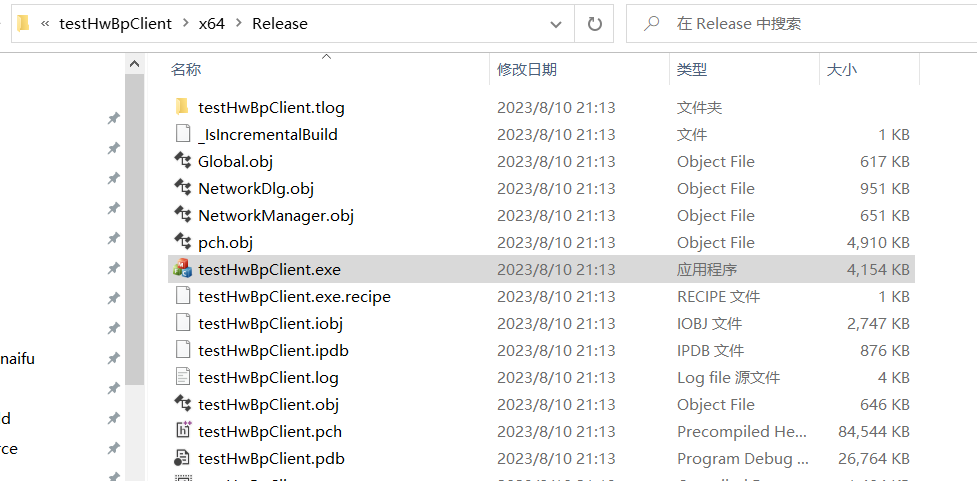Sort by the 修改日期 column header

coord(527,69)
